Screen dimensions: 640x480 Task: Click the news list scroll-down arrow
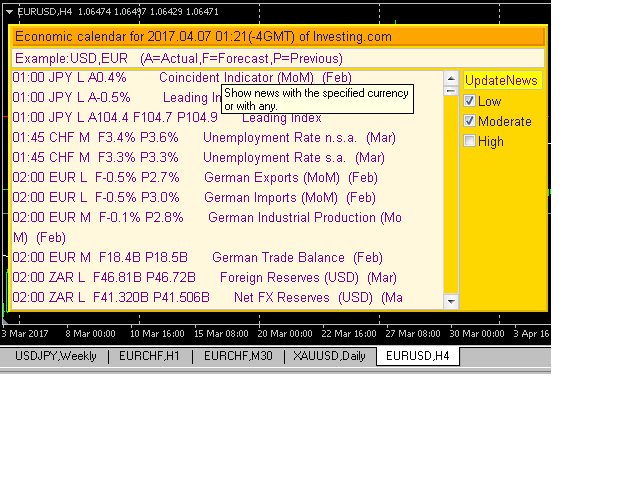coord(451,301)
